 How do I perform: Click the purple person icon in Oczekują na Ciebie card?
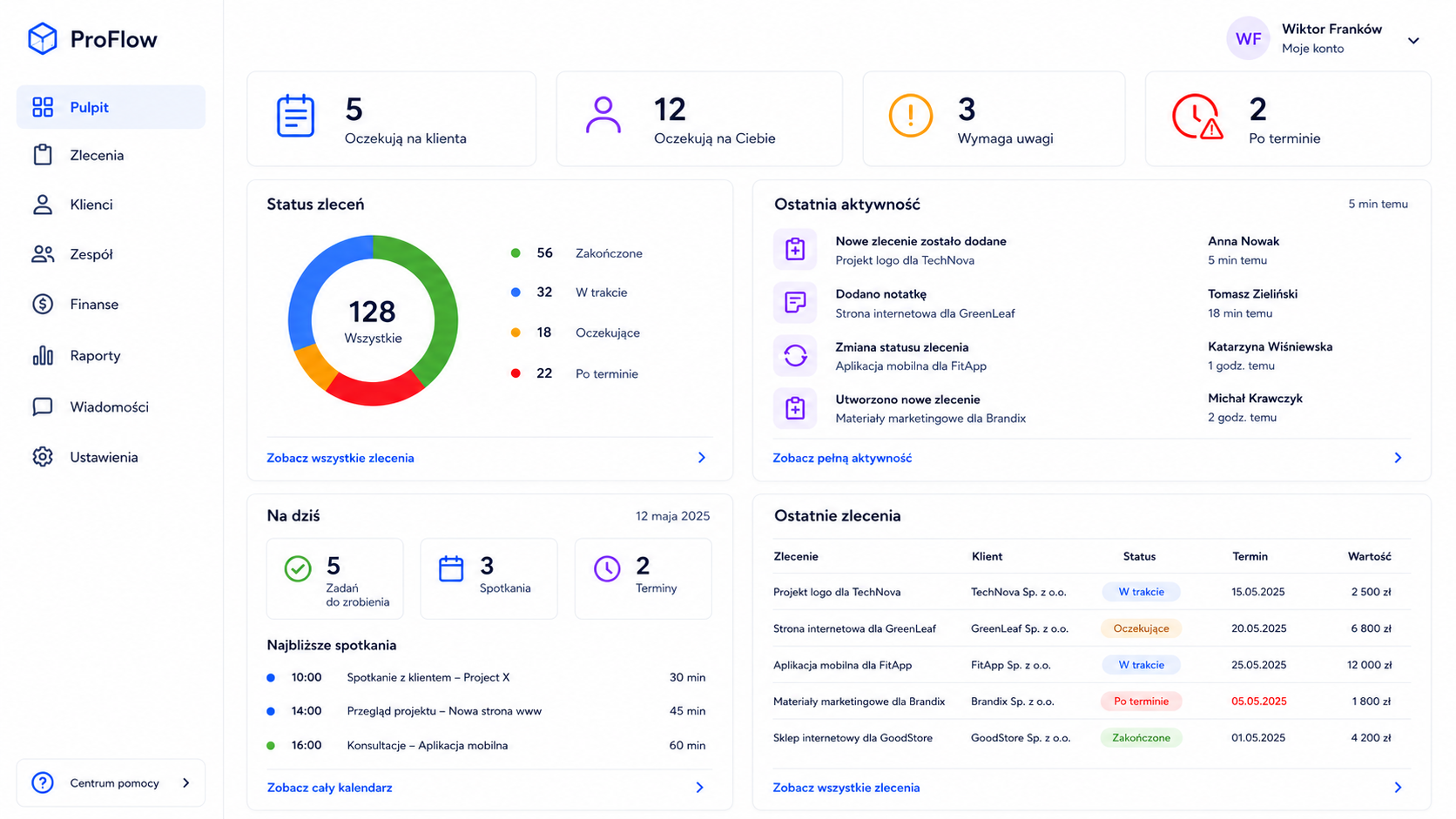[x=603, y=115]
